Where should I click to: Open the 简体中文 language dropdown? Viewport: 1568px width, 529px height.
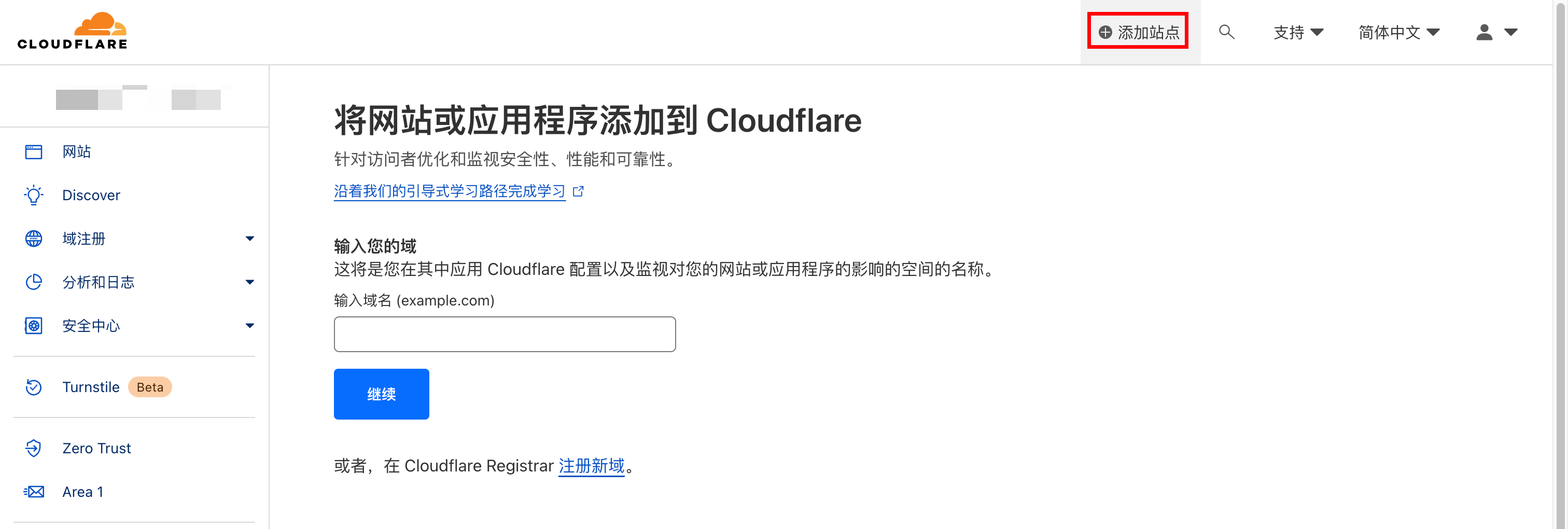pos(1399,32)
